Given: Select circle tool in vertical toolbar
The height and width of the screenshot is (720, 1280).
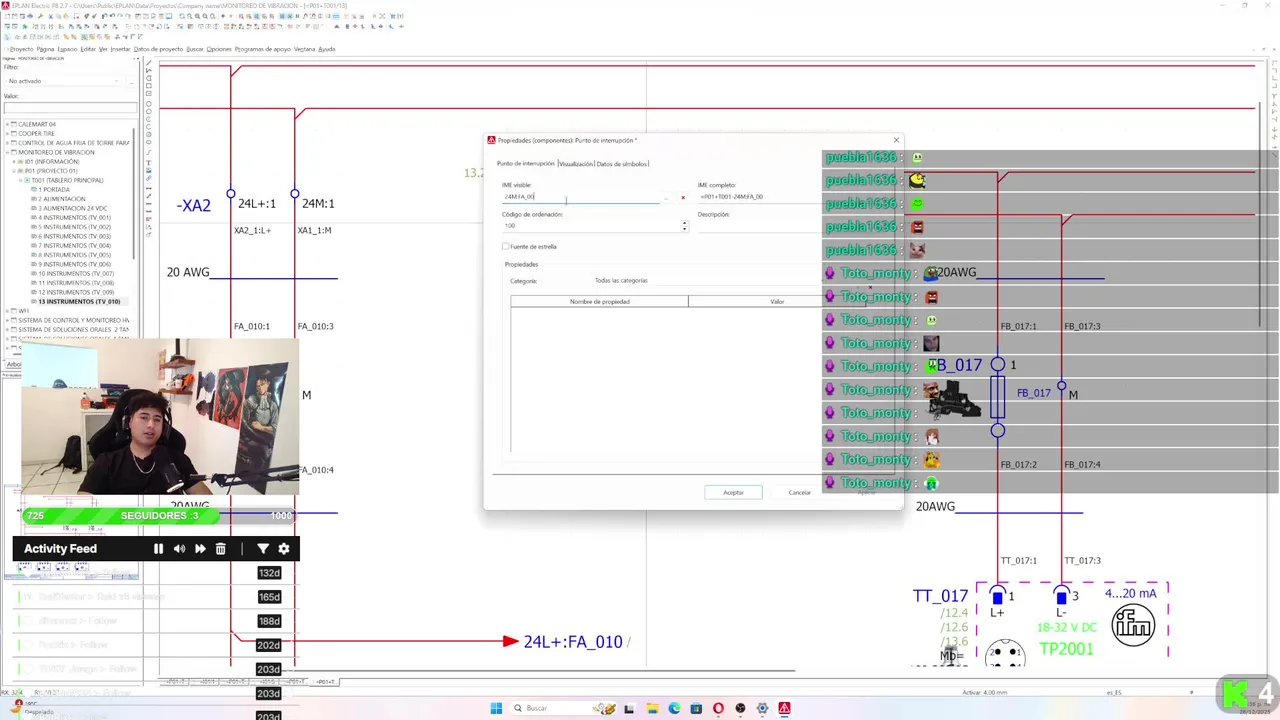Looking at the screenshot, I should pos(149,103).
